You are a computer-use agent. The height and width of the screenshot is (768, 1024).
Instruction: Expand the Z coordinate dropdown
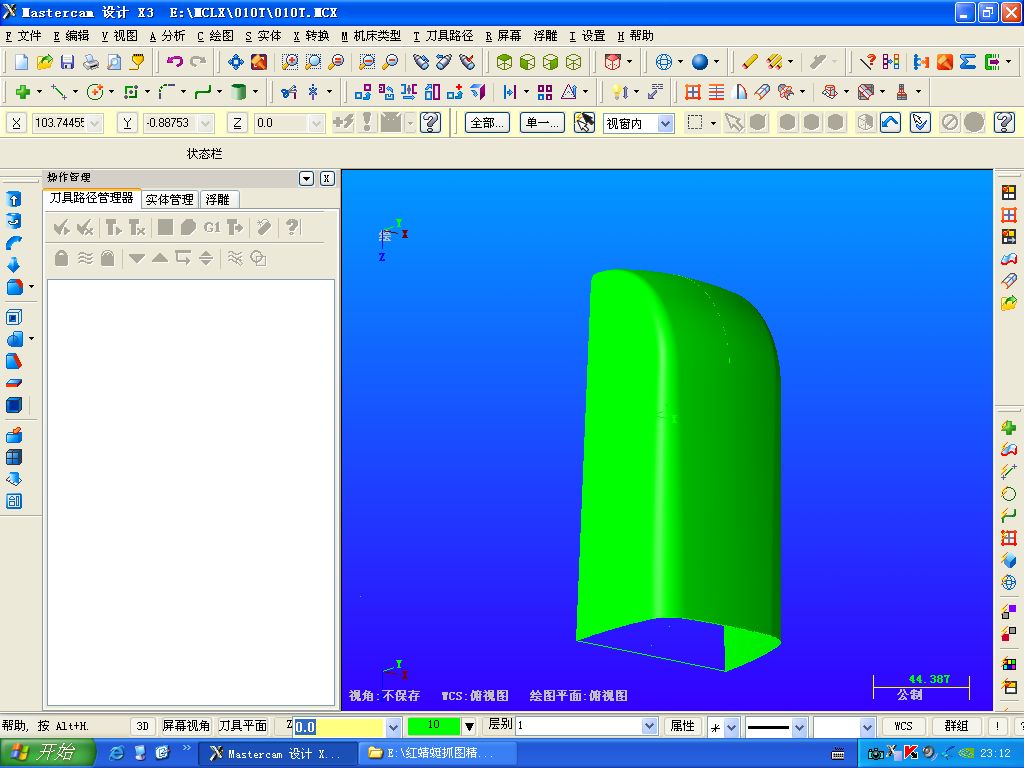click(x=317, y=123)
